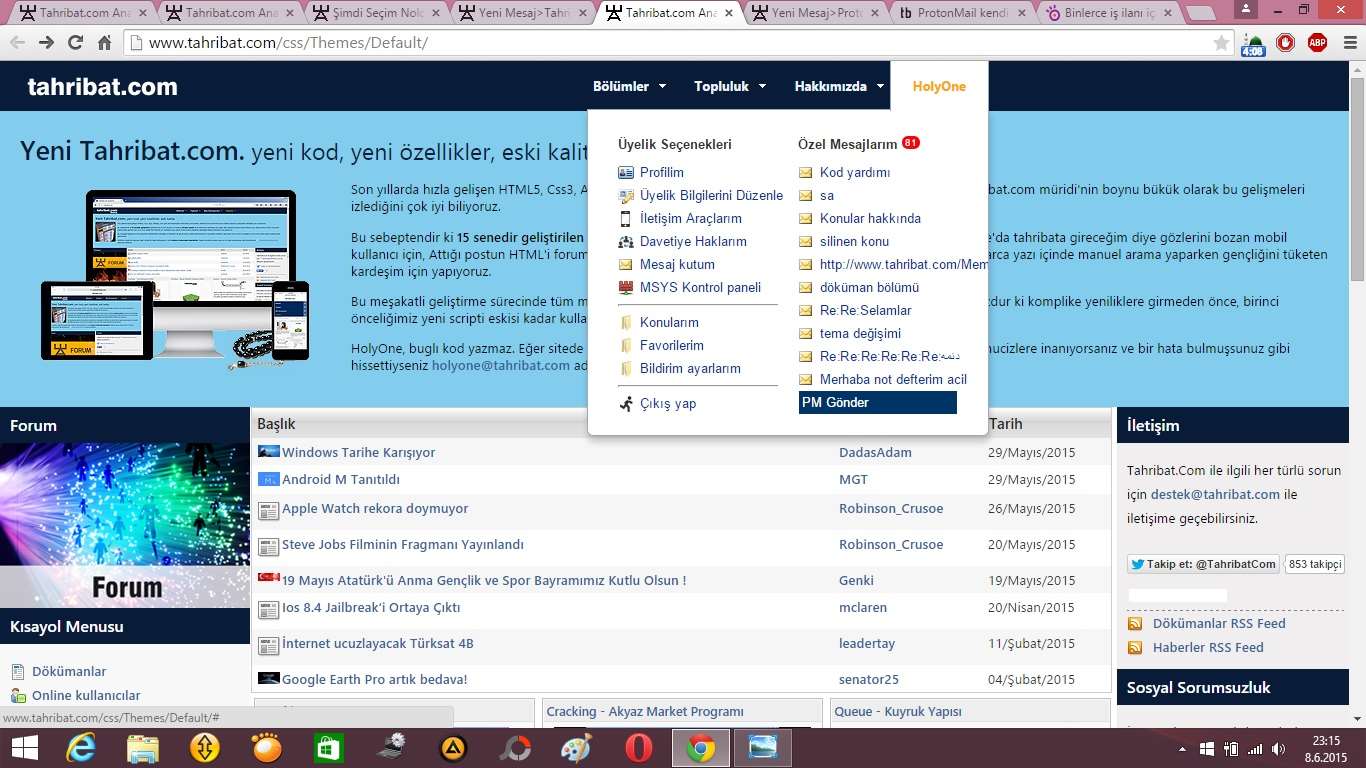Click the Opera icon in the taskbar
This screenshot has width=1366, height=768.
(x=639, y=748)
